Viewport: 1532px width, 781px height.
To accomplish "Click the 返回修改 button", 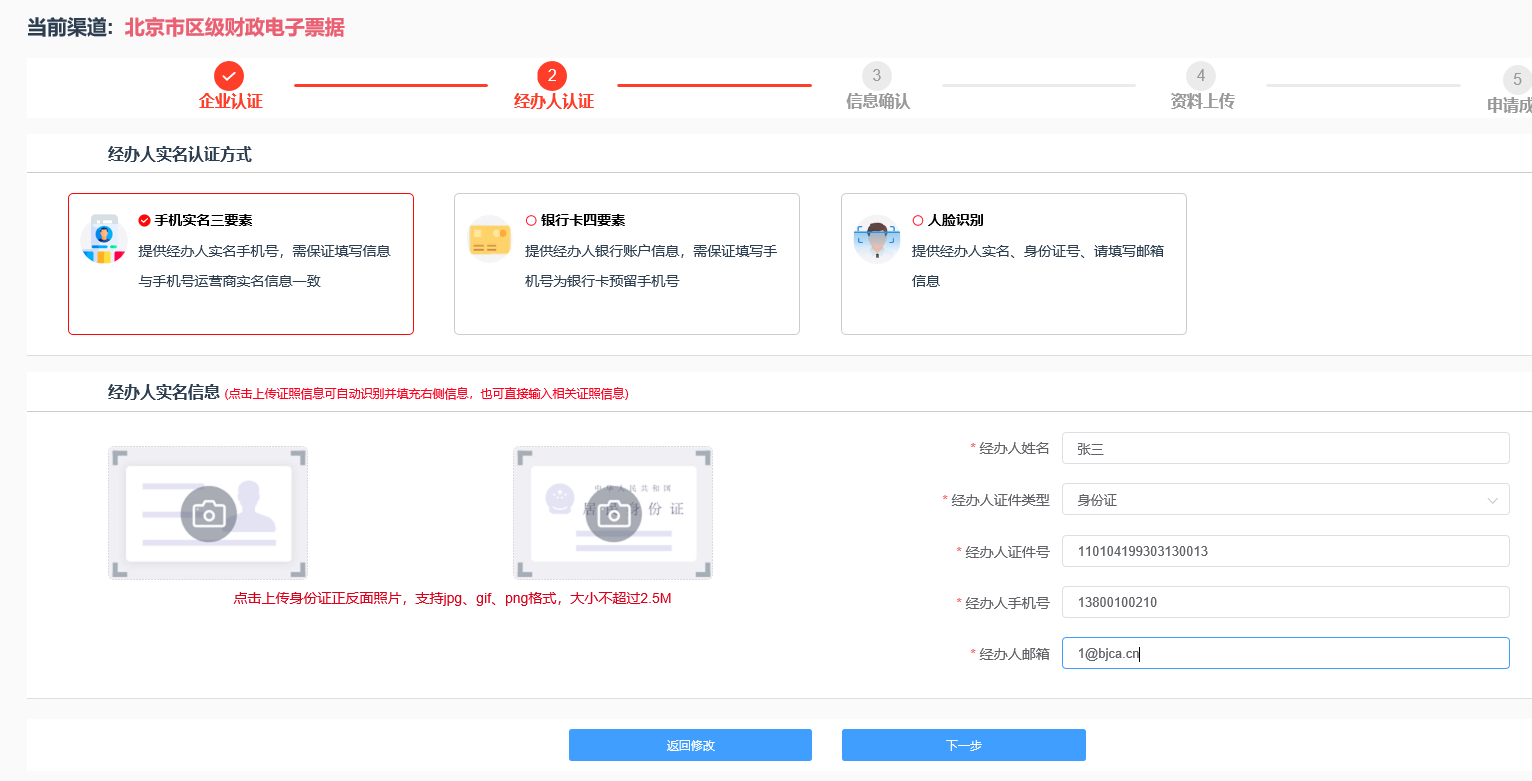I will click(690, 745).
